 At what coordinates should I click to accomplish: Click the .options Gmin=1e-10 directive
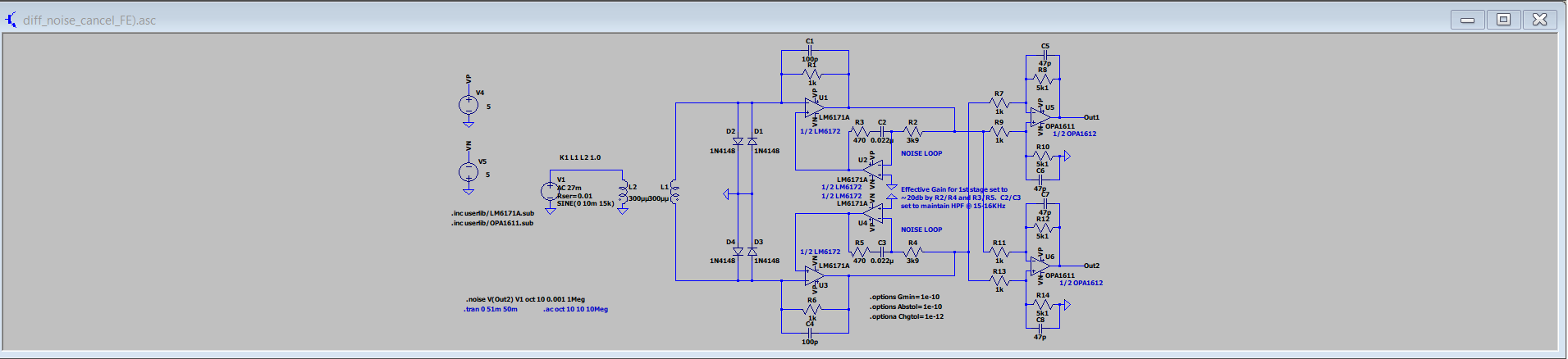coord(905,297)
